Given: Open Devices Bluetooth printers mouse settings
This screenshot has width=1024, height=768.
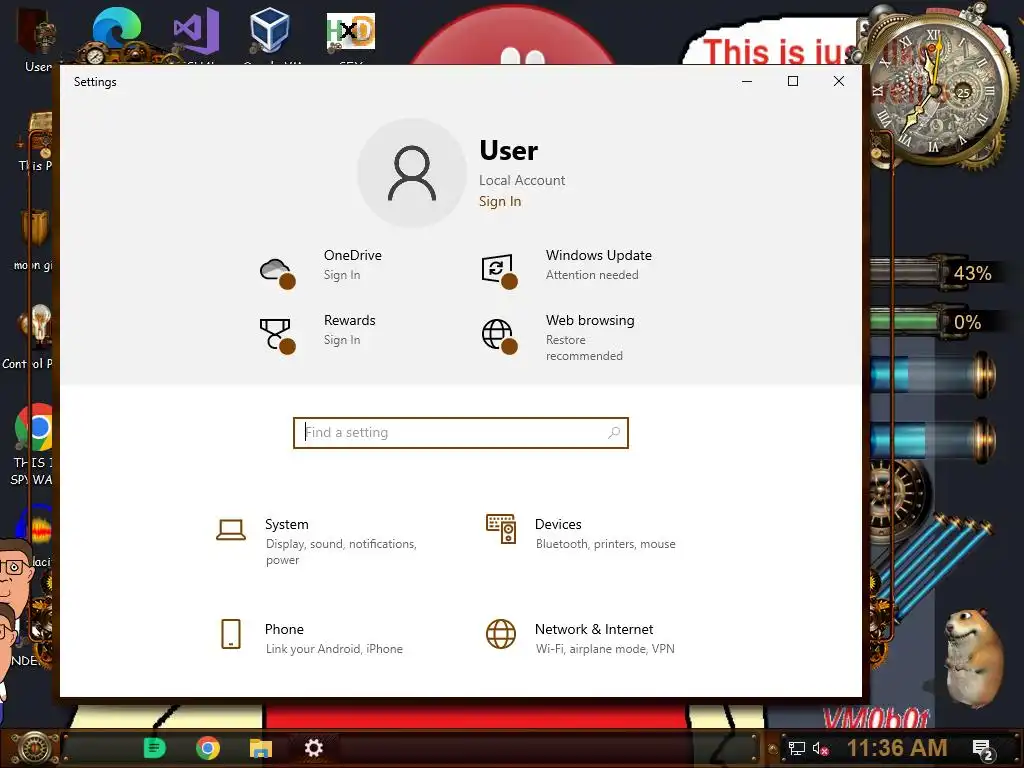Looking at the screenshot, I should point(605,544).
